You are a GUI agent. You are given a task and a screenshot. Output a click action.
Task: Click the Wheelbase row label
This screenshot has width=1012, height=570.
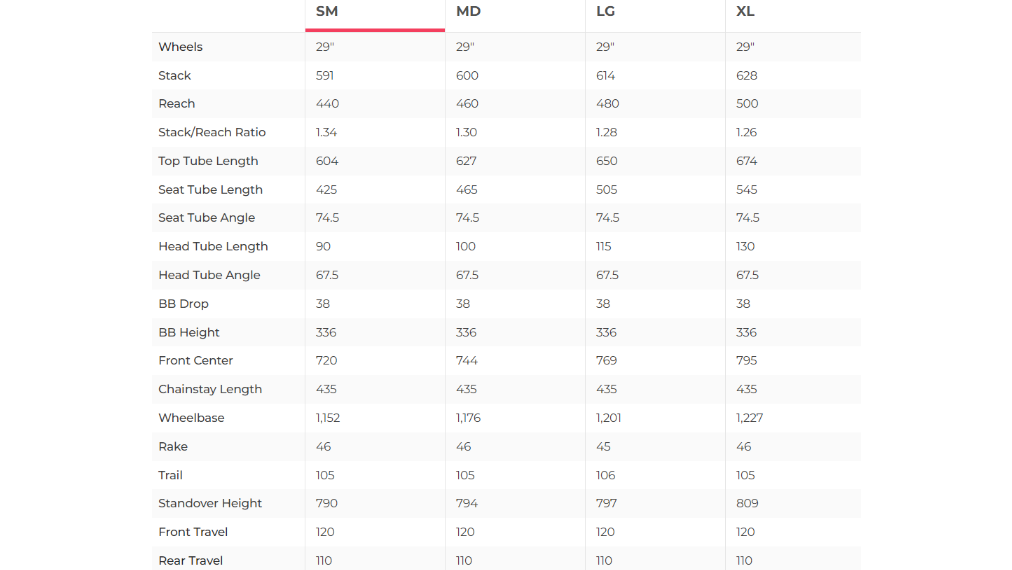coord(191,418)
